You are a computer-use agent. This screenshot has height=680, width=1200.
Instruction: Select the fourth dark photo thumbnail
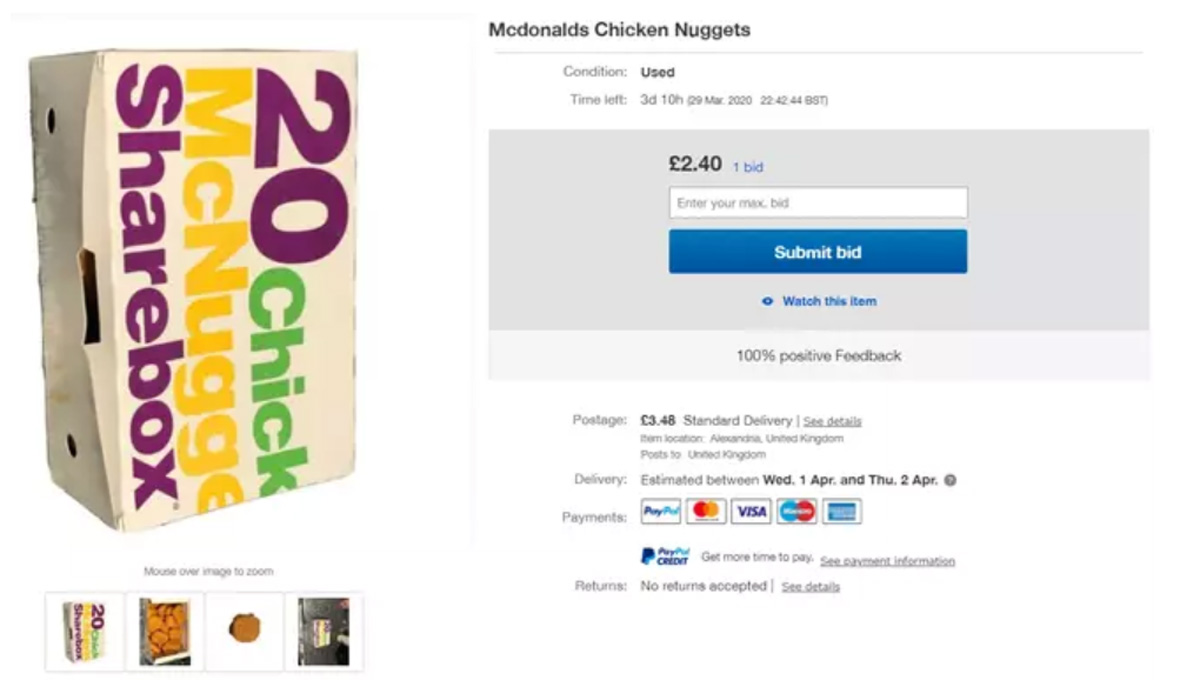point(324,631)
